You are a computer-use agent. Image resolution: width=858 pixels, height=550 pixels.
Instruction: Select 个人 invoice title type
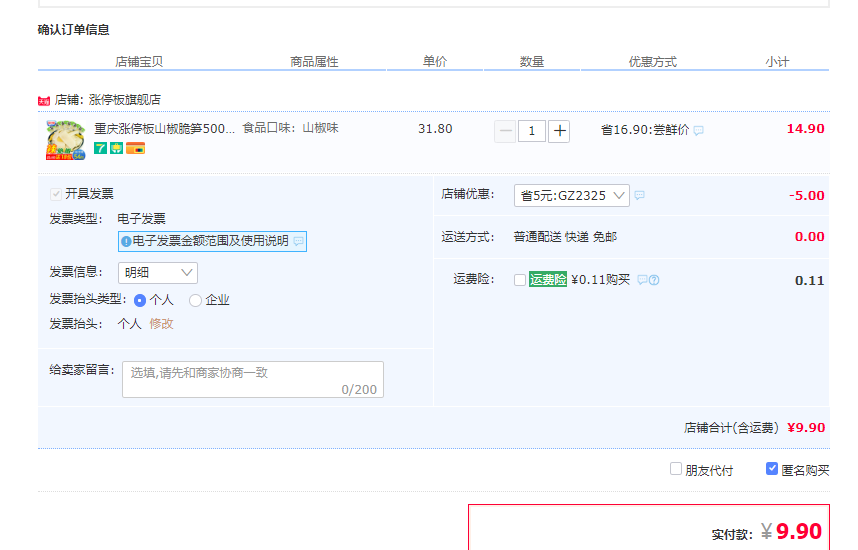tap(140, 300)
